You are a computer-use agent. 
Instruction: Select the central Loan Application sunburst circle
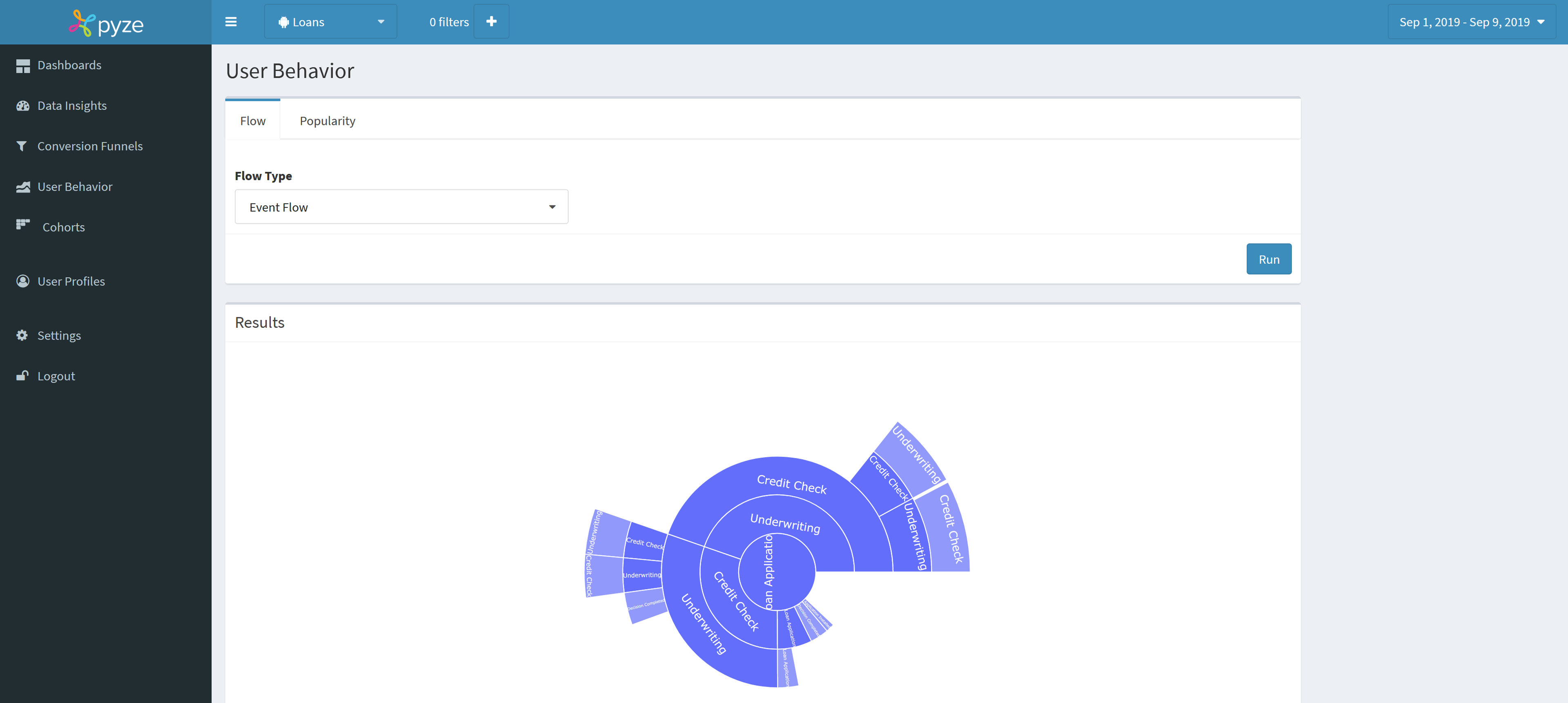[x=777, y=572]
